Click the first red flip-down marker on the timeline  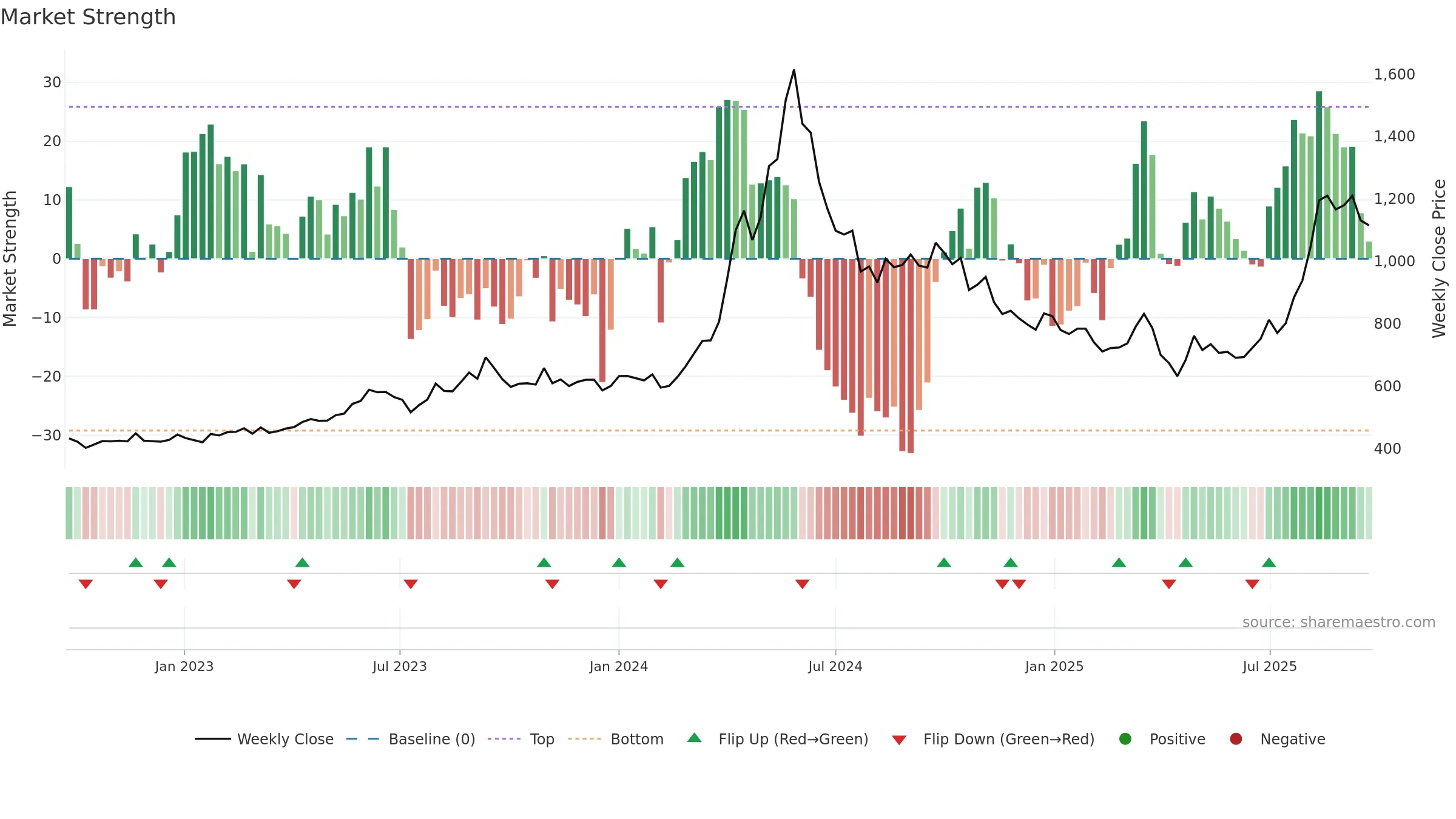[86, 584]
